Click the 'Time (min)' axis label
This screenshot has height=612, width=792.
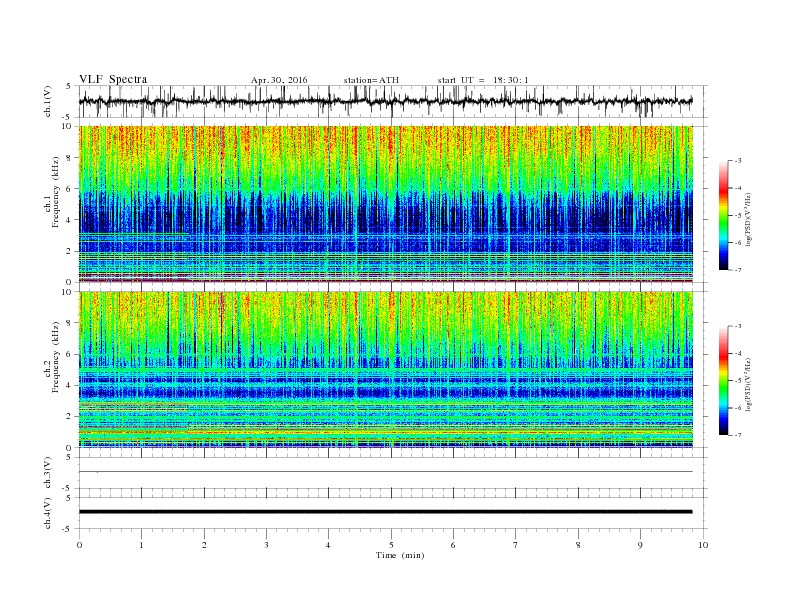pos(400,555)
